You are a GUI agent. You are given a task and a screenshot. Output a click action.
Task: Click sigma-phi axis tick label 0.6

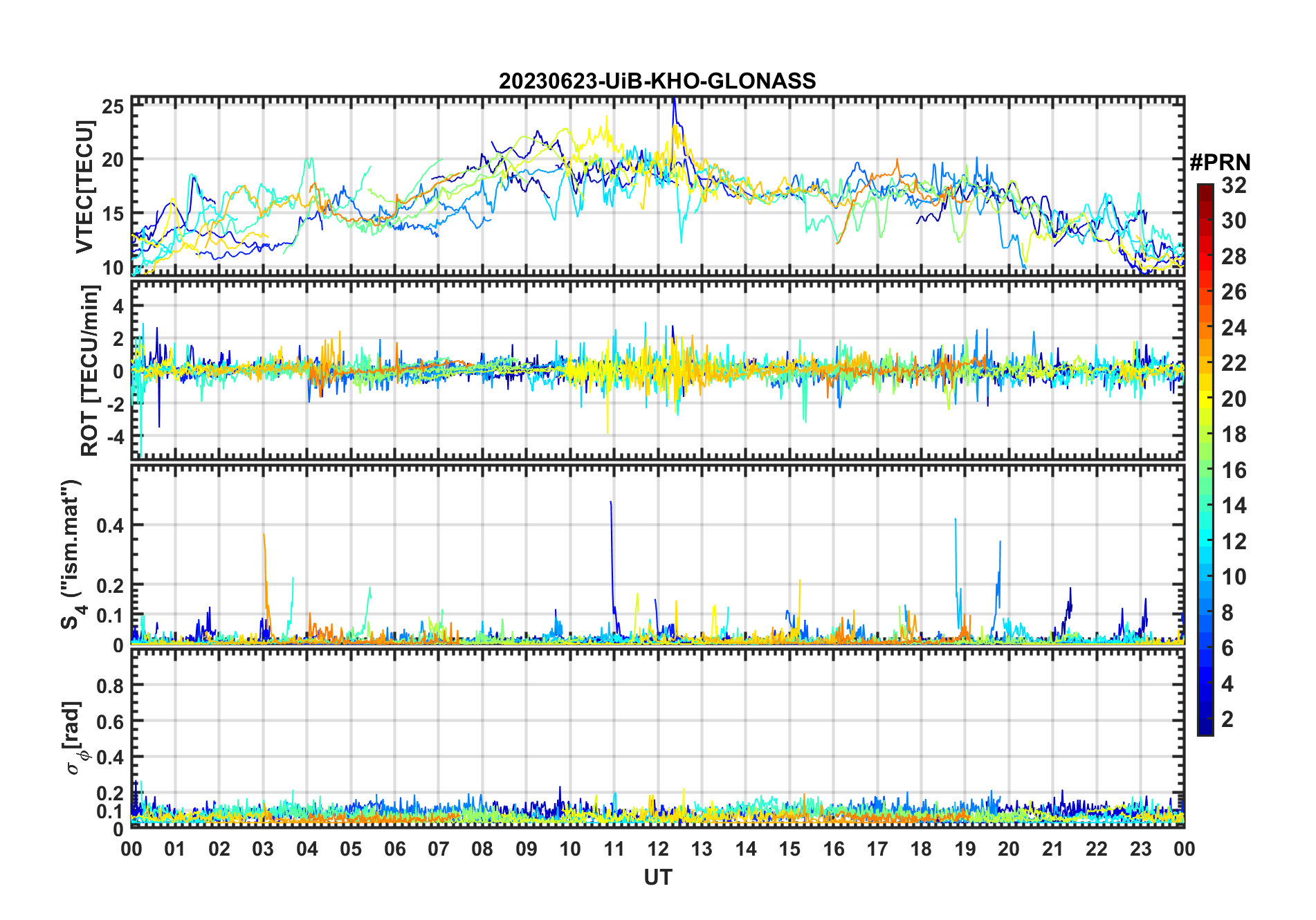tap(111, 721)
